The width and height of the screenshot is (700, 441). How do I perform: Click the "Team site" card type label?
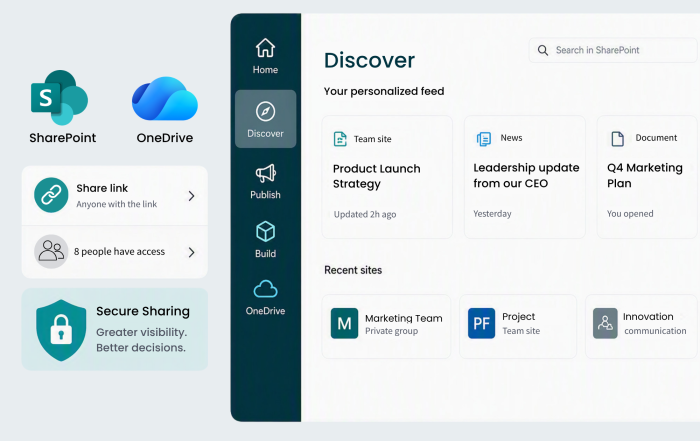[372, 139]
